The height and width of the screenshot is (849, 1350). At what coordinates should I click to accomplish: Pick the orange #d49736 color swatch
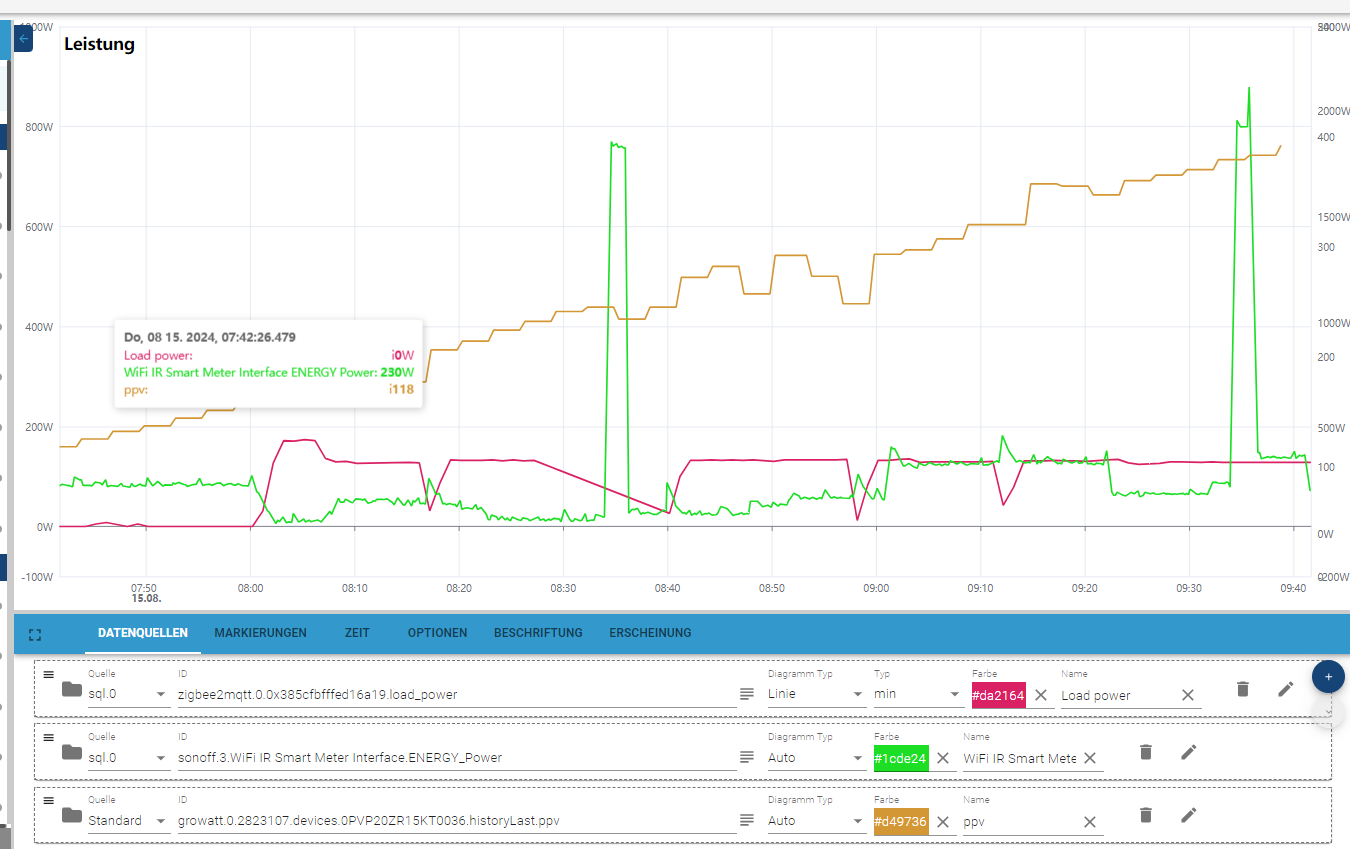pos(901,821)
